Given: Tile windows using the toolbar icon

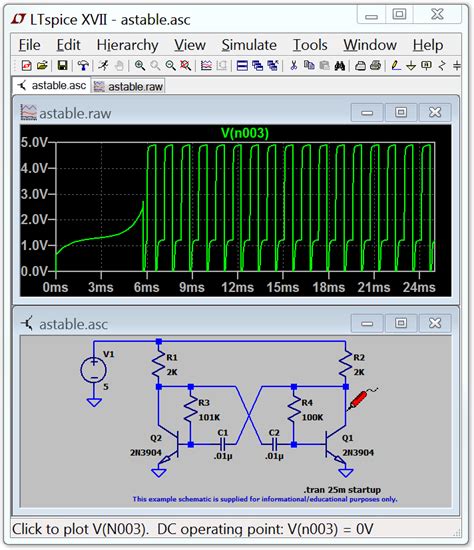Looking at the screenshot, I should [x=242, y=66].
